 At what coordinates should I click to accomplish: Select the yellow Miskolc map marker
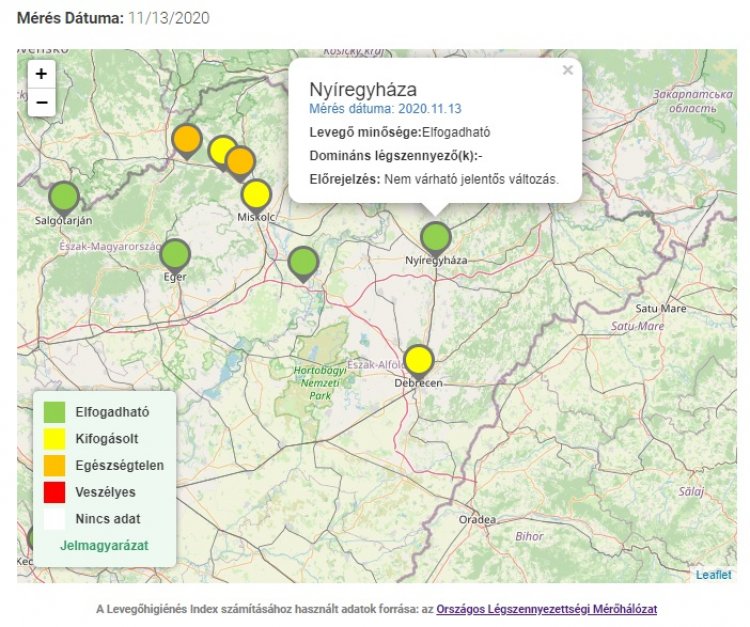point(256,193)
